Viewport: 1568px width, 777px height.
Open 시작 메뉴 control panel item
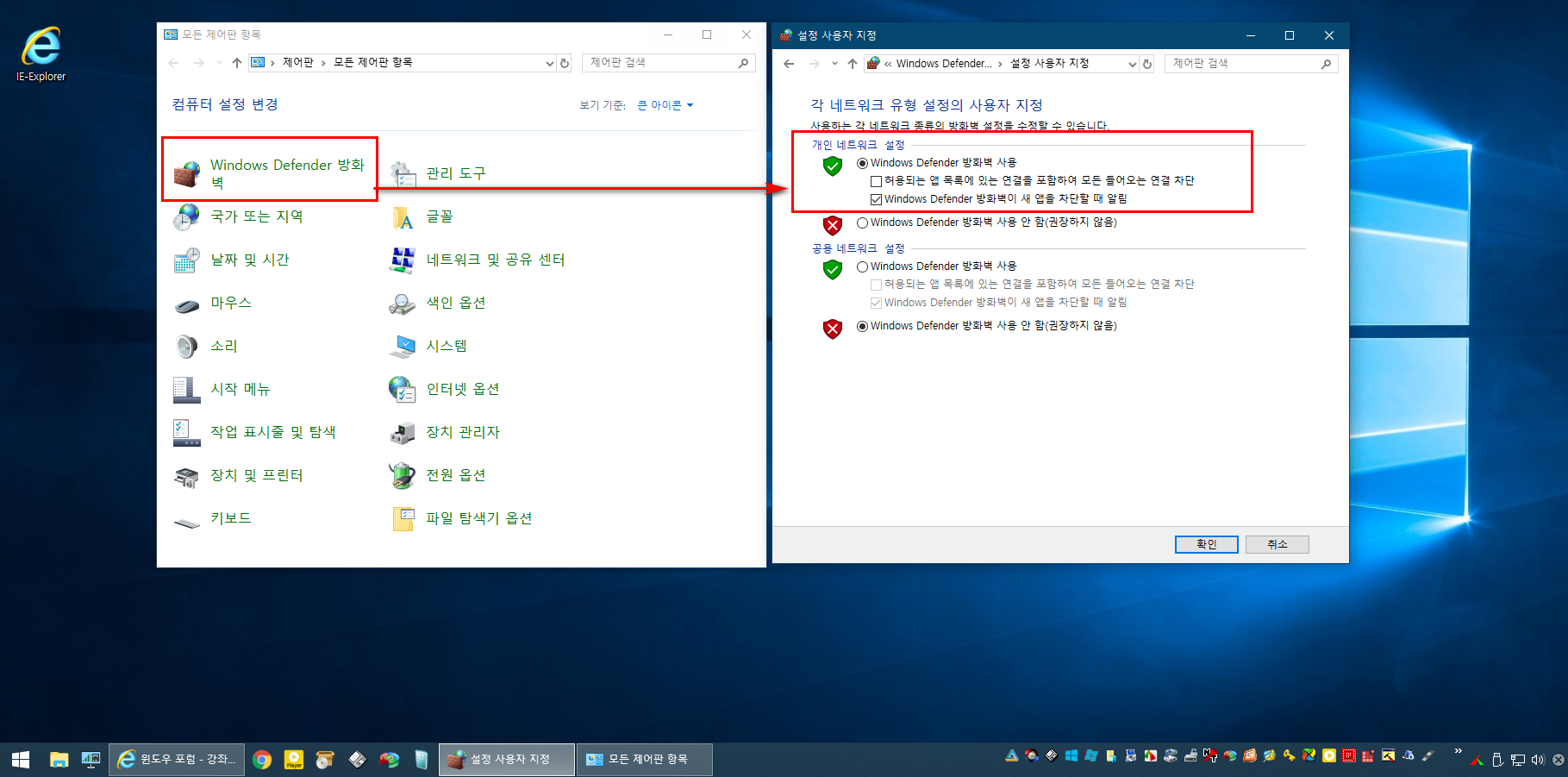point(222,389)
